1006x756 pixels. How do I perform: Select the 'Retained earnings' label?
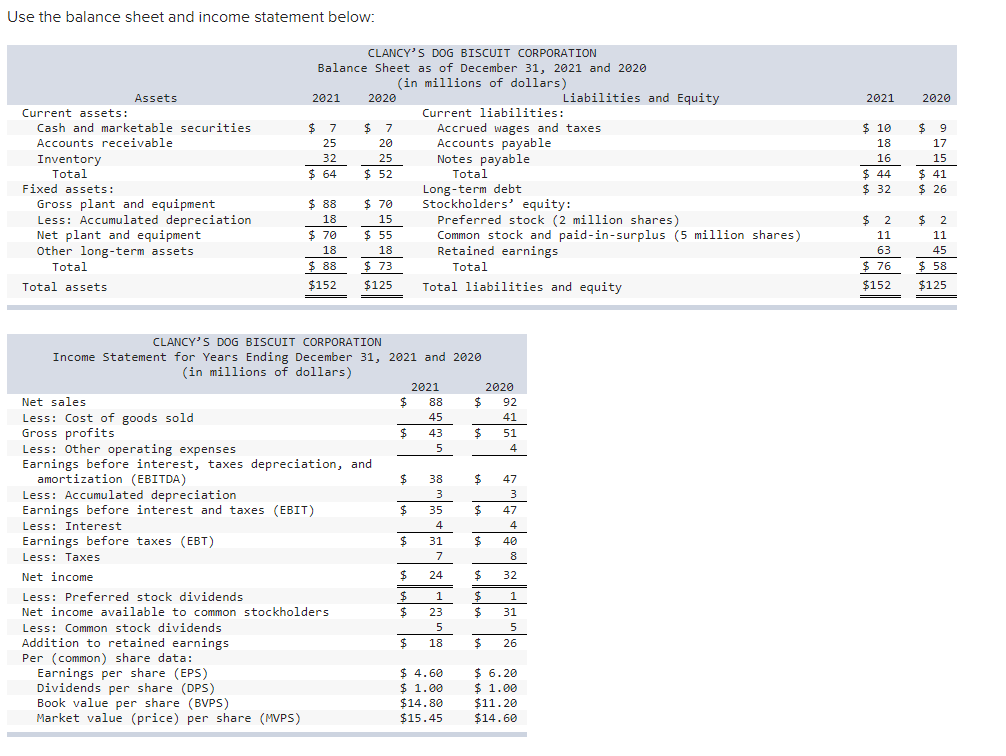pos(497,251)
